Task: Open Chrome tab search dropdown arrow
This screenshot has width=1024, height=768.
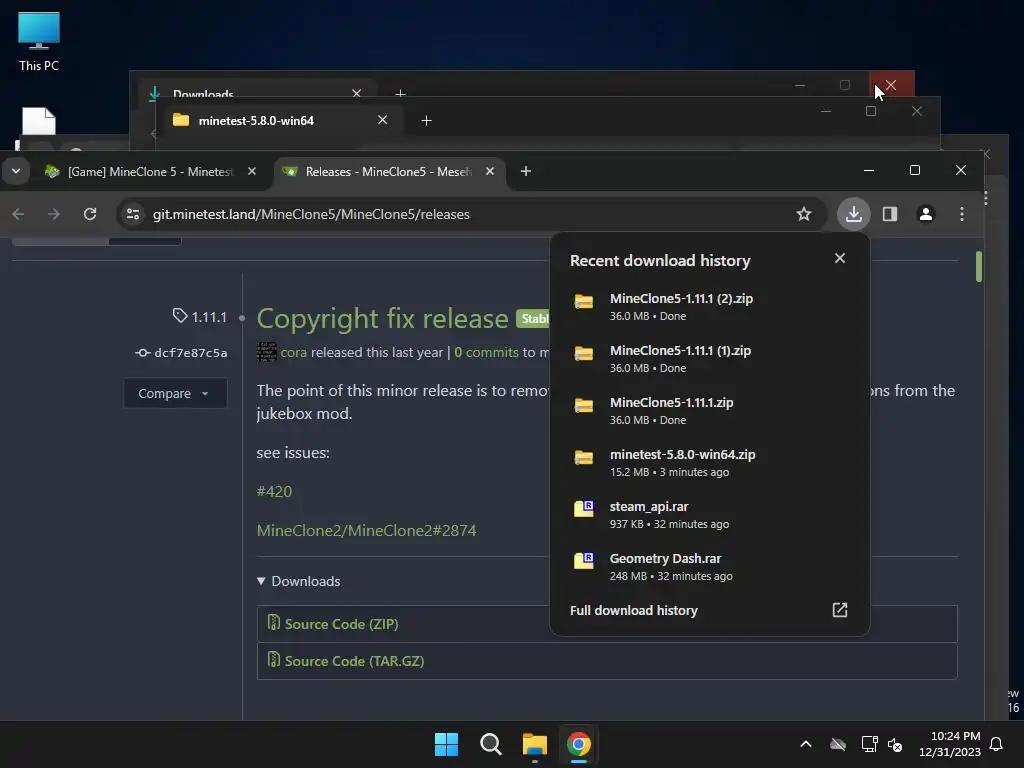Action: pyautogui.click(x=16, y=171)
